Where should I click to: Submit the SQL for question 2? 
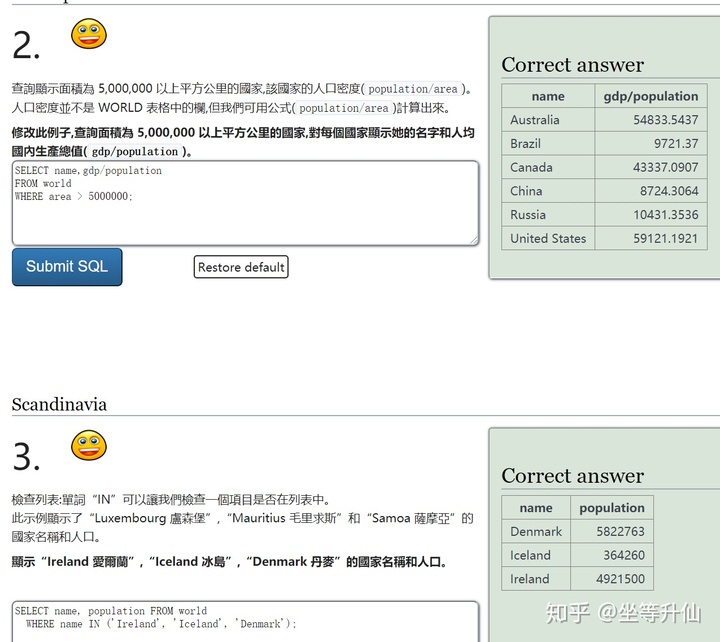click(x=67, y=267)
